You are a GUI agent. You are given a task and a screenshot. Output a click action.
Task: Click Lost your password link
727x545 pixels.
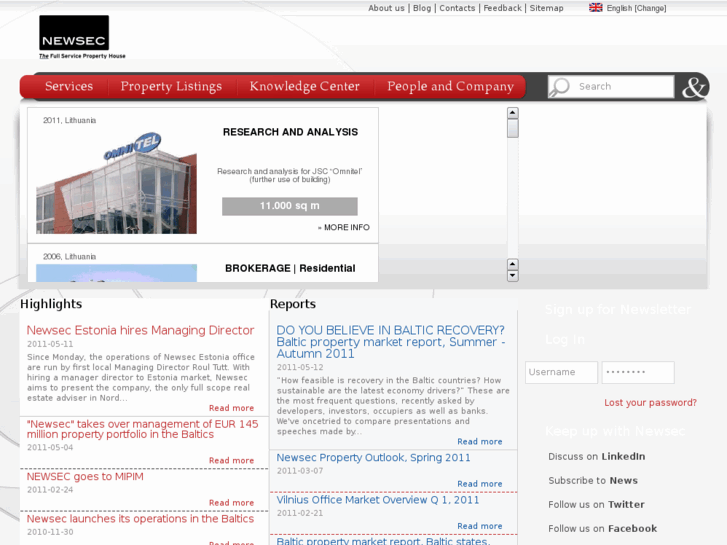(x=650, y=403)
